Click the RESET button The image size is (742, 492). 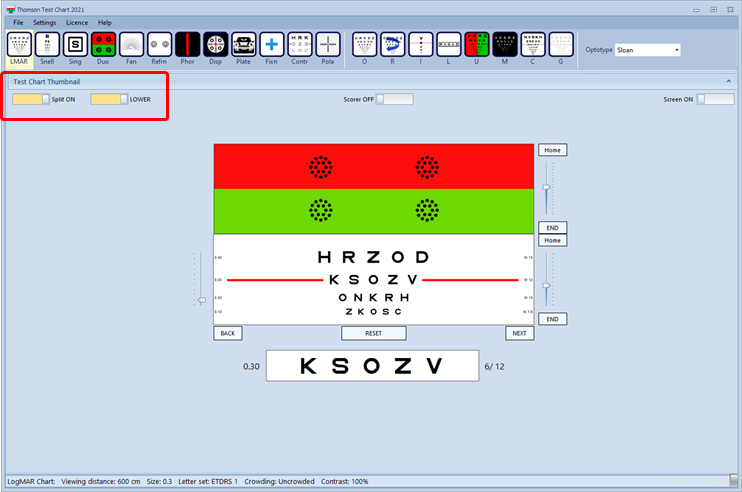[373, 333]
